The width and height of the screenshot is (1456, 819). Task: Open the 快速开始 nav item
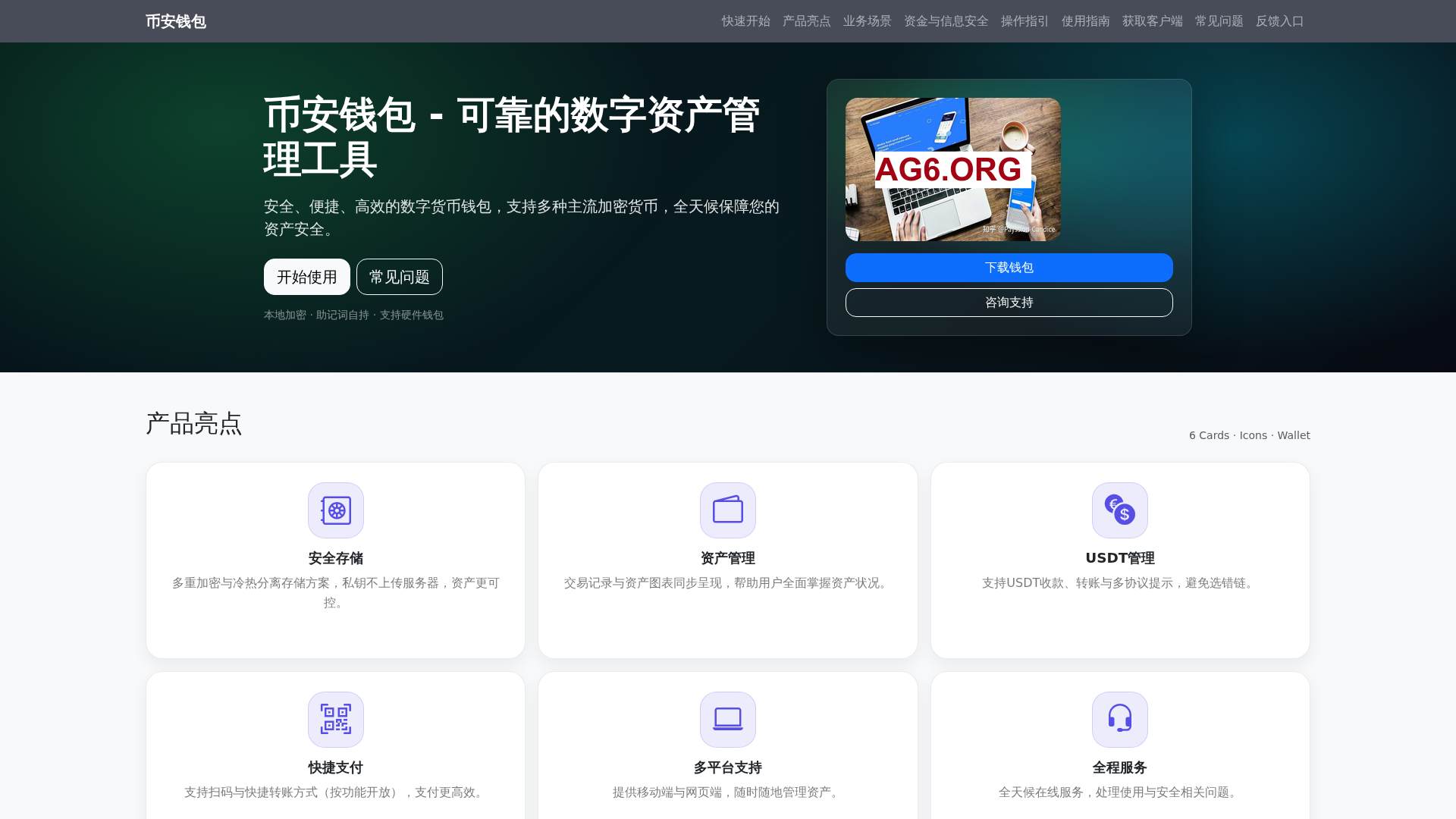(746, 21)
